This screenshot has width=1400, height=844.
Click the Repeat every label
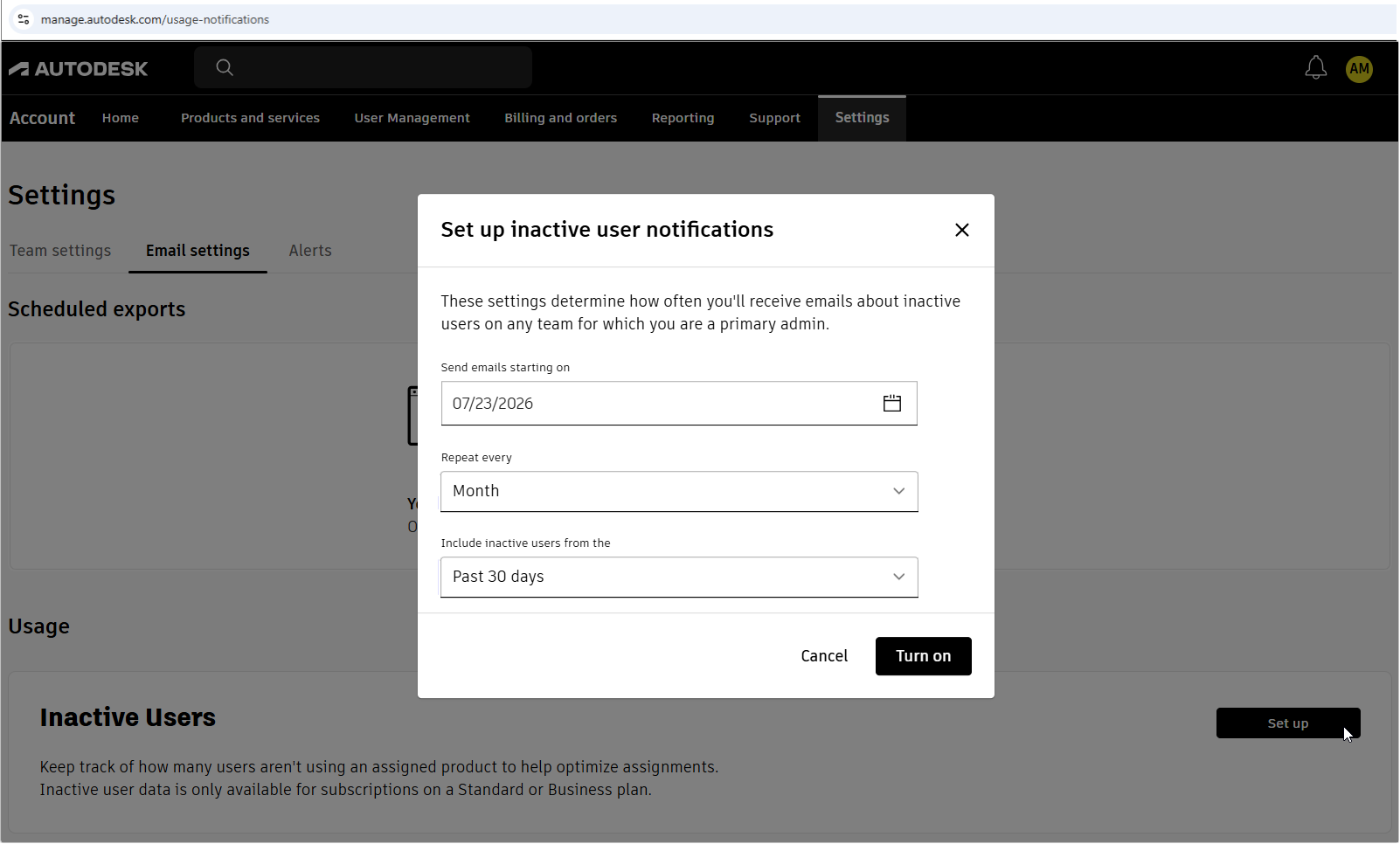tap(476, 458)
